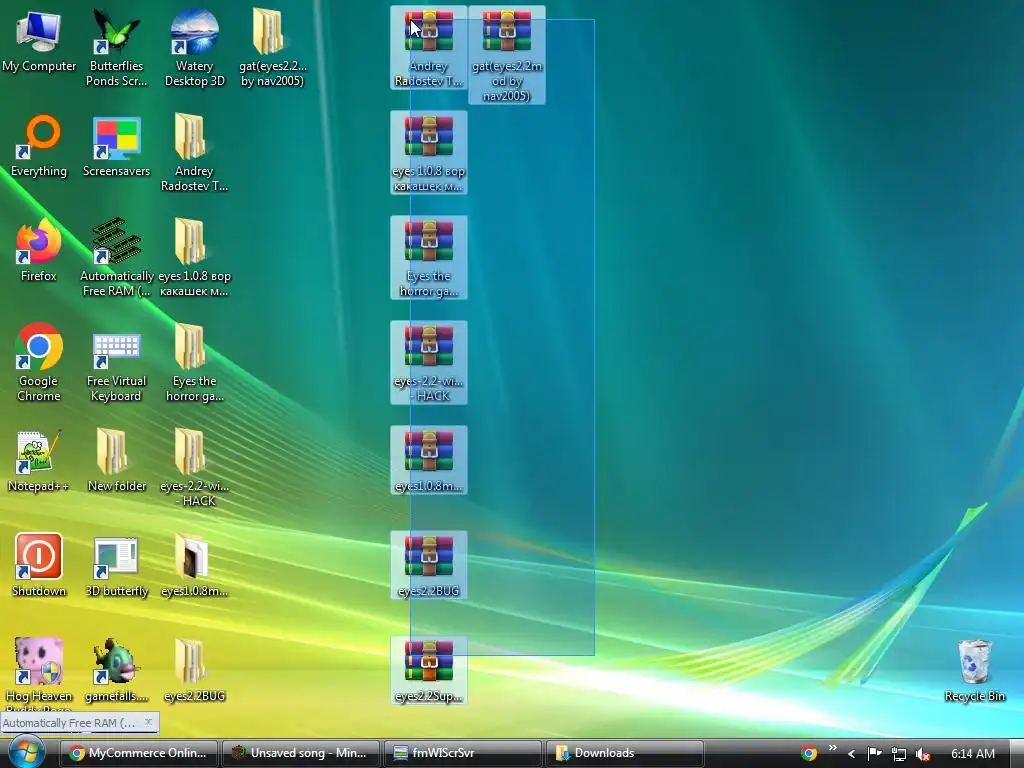This screenshot has height=768, width=1024.
Task: Click the Chrome quick launch icon near tray
Action: pyautogui.click(x=808, y=754)
